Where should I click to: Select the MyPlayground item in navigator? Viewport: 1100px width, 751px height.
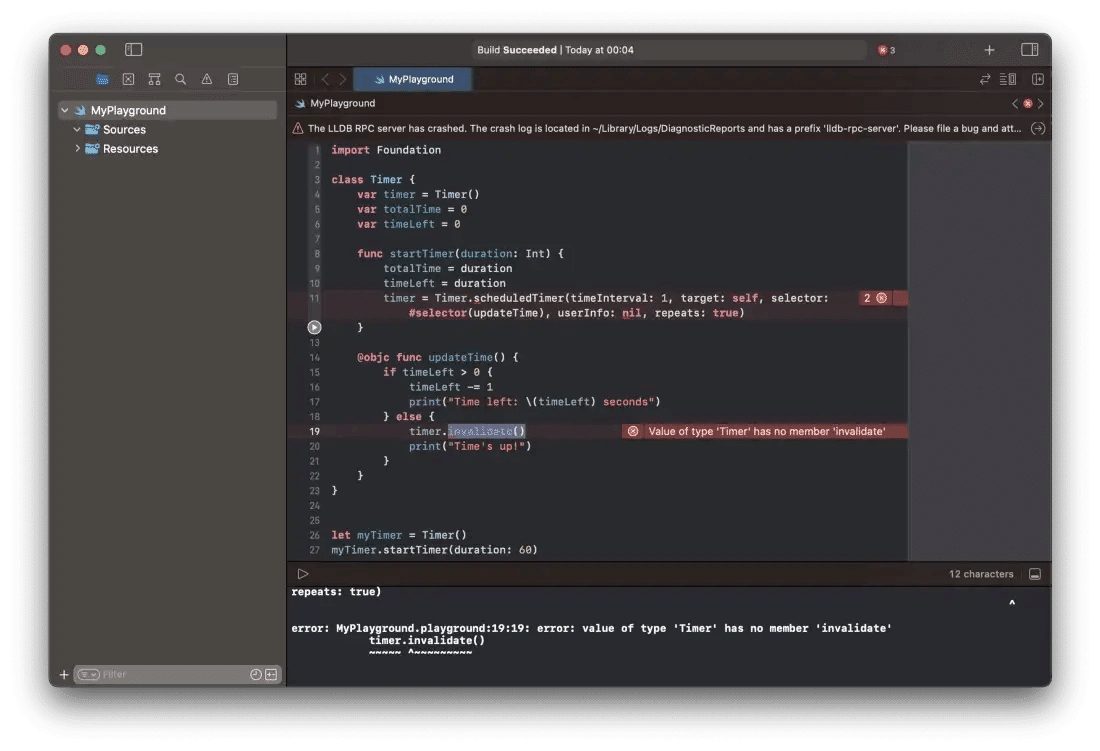tap(168, 110)
